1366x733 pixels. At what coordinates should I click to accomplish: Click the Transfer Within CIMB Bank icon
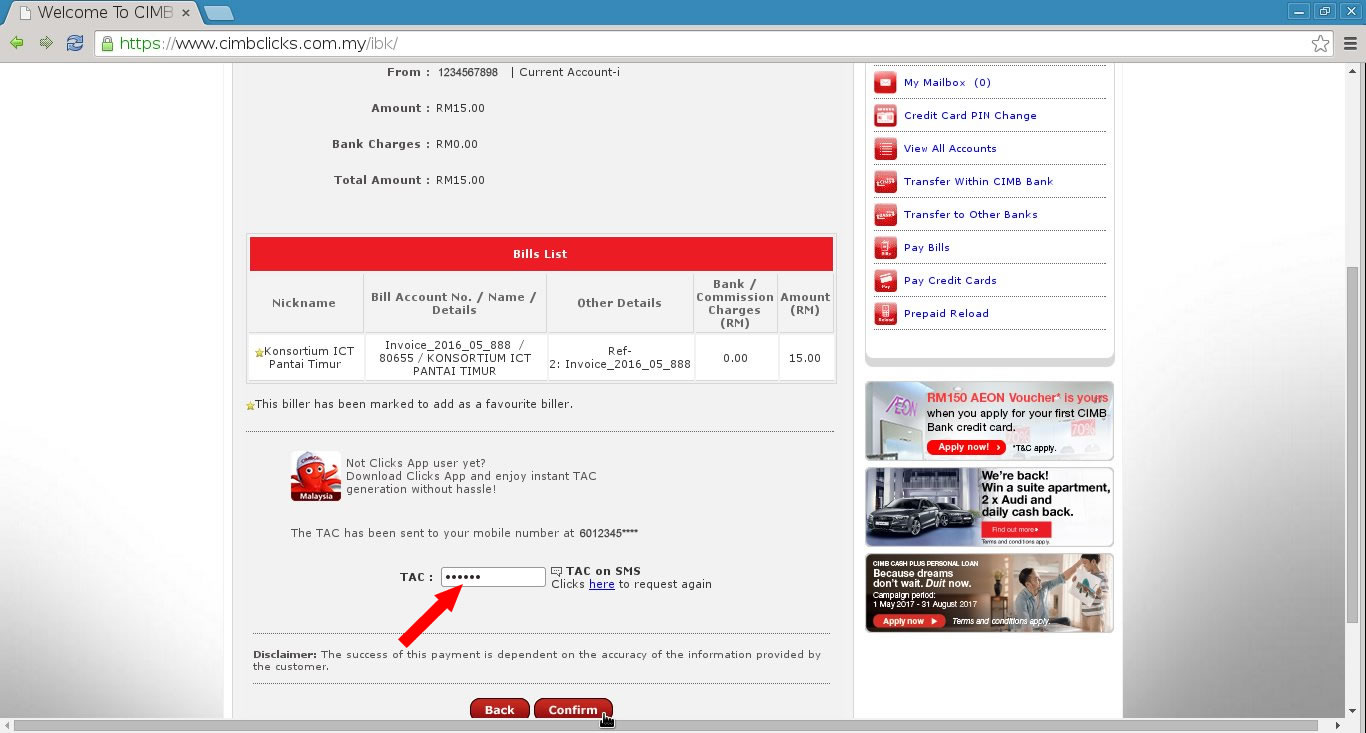click(885, 181)
